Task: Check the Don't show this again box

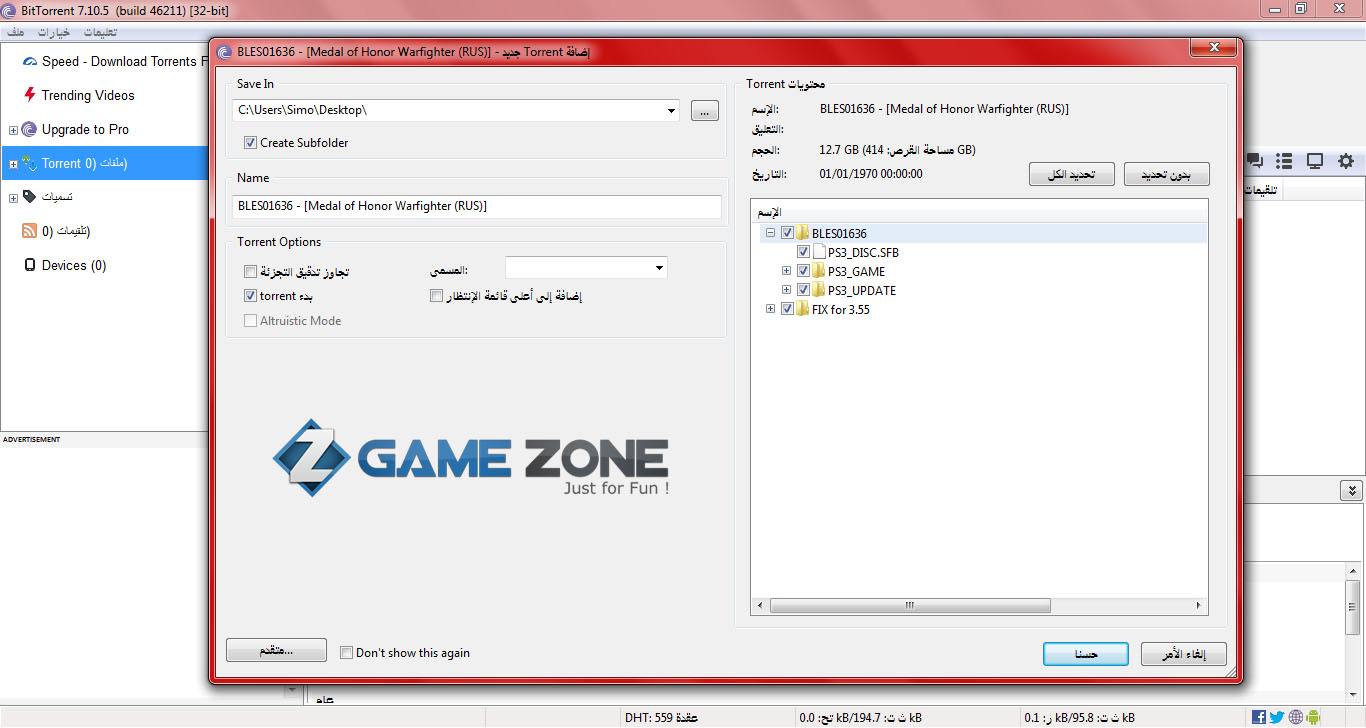Action: point(347,653)
